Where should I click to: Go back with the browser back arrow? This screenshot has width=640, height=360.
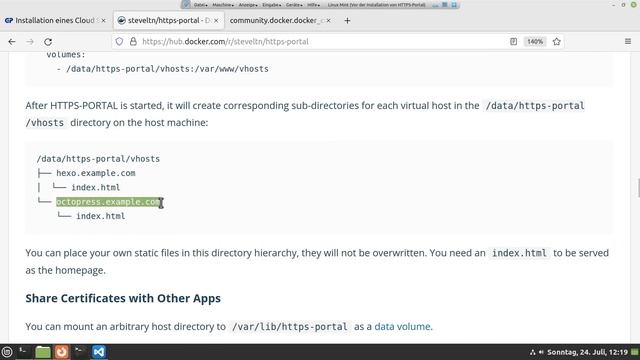pos(12,42)
